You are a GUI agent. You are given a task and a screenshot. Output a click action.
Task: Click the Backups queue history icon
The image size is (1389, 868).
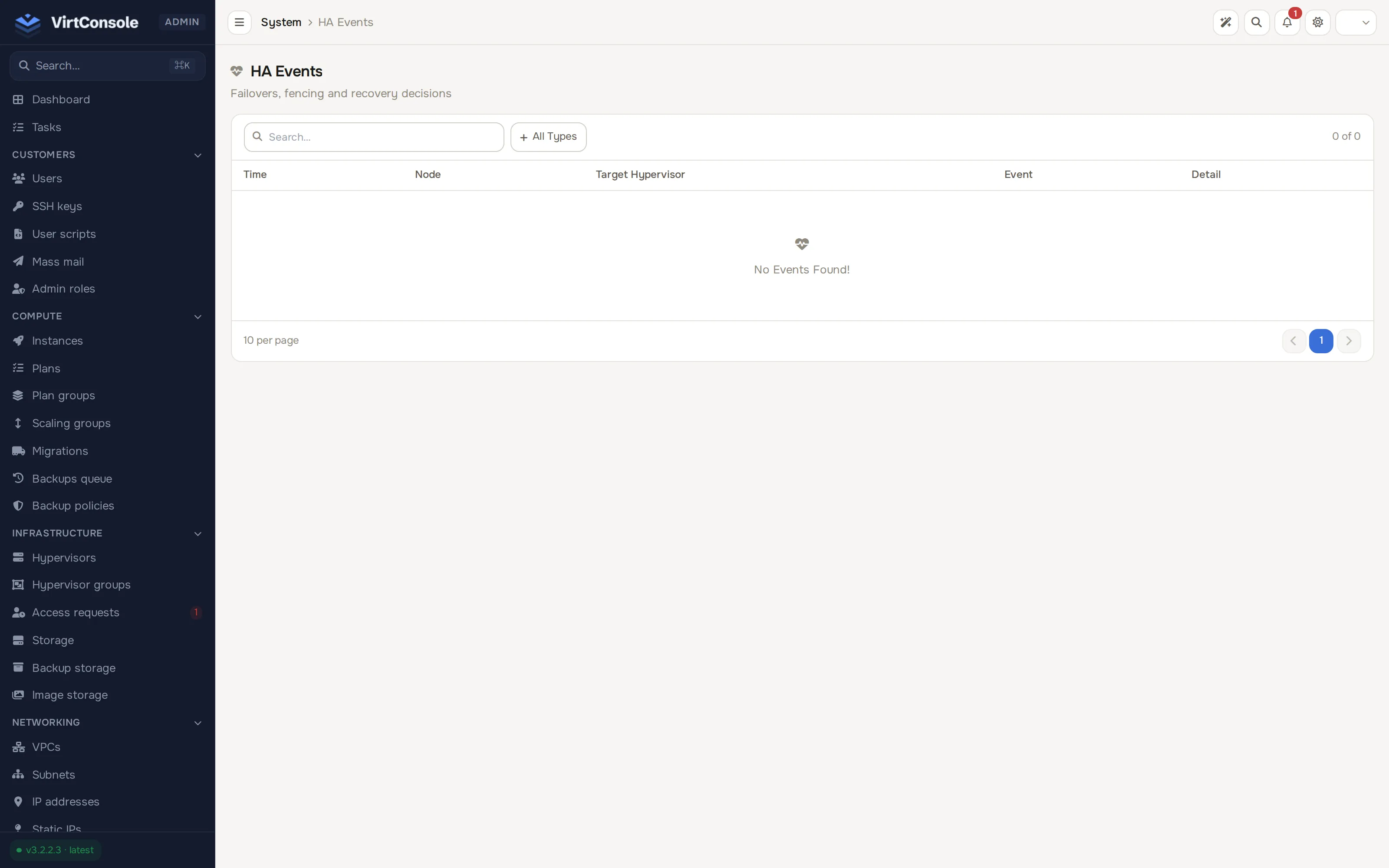point(18,478)
